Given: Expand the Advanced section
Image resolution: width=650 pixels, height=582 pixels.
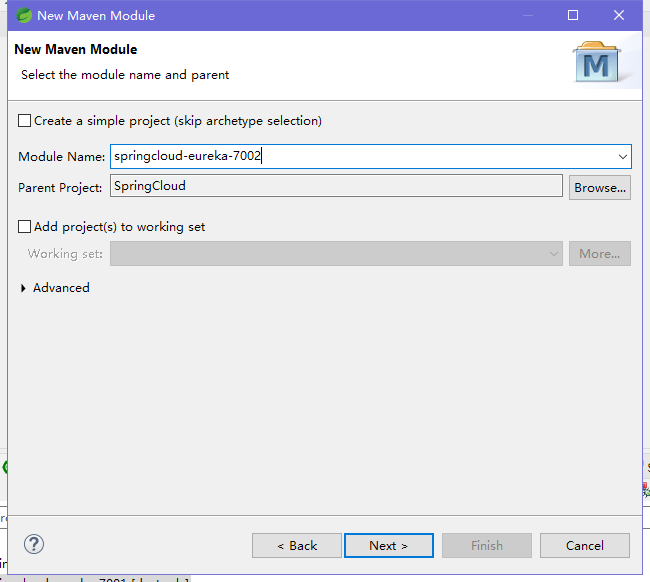Looking at the screenshot, I should (24, 288).
